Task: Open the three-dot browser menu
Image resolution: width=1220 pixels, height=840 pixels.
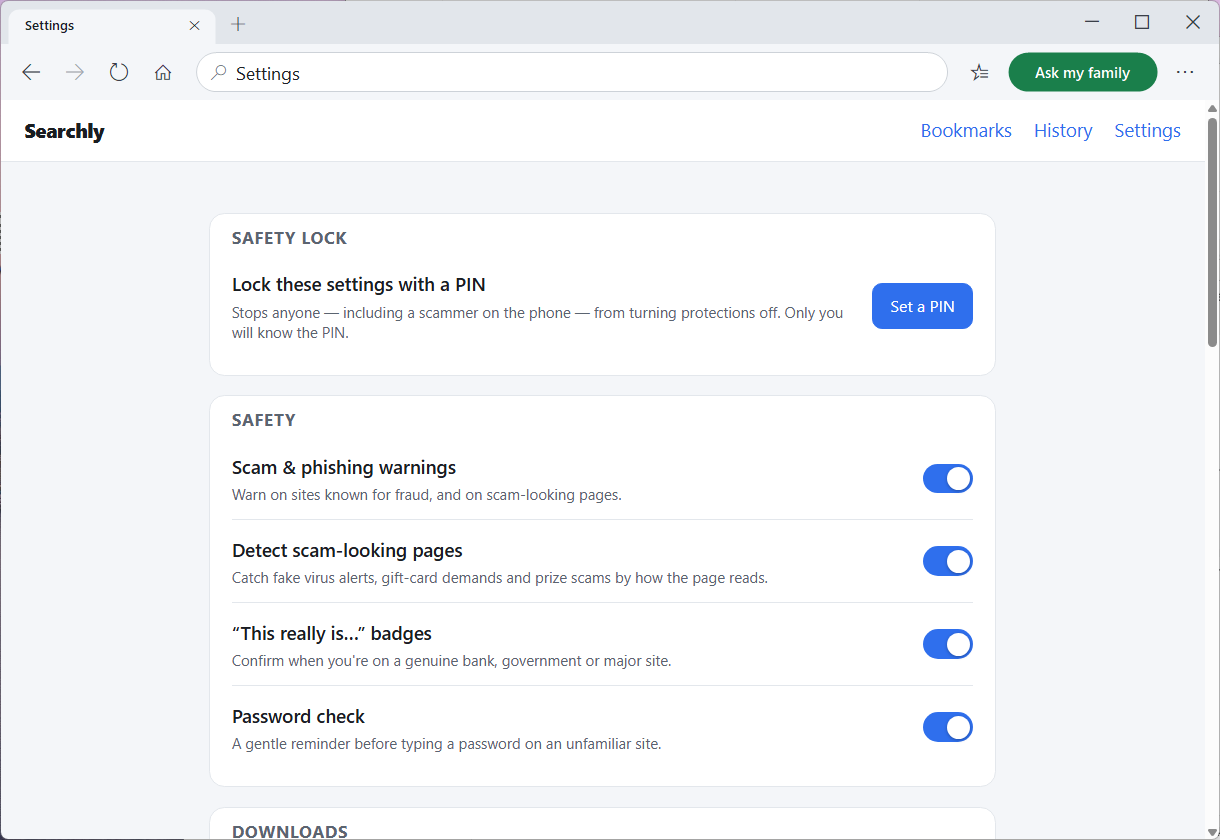Action: coord(1185,72)
